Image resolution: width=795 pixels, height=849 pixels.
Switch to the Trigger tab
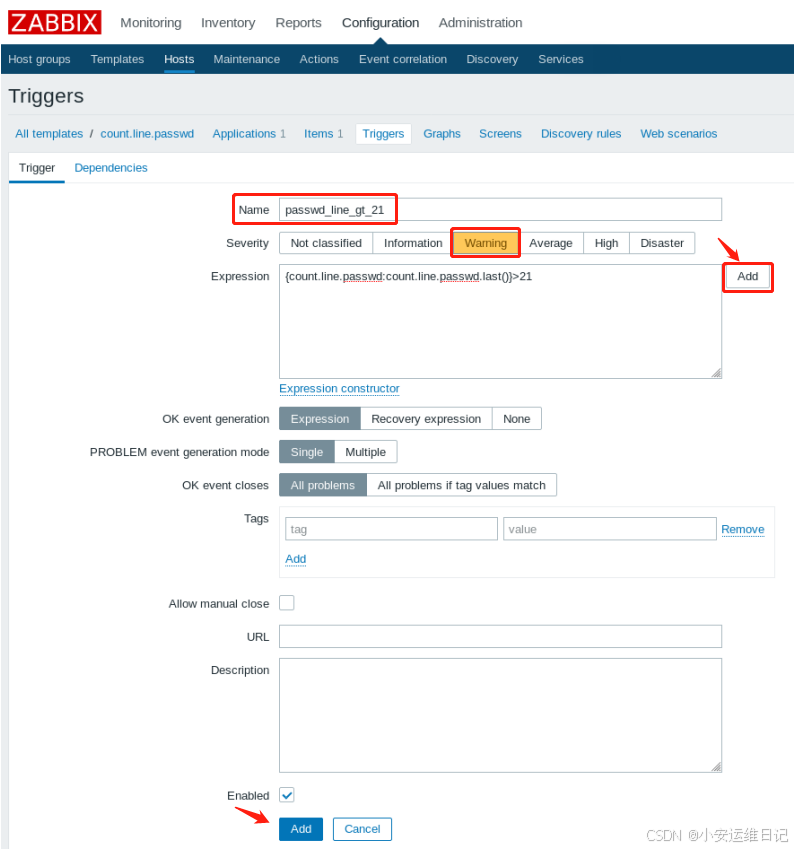click(x=37, y=168)
